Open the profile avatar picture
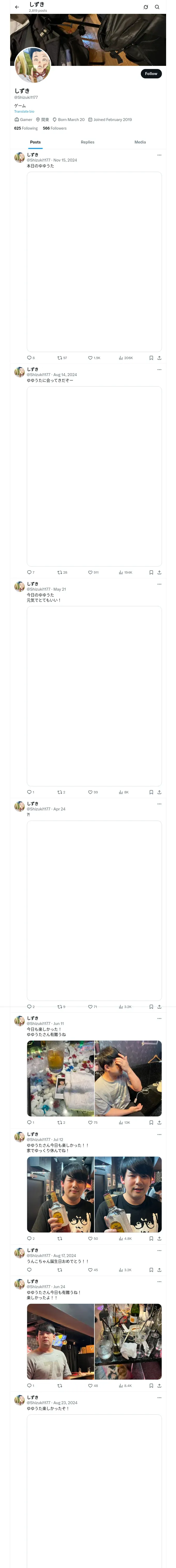This screenshot has height=1568, width=176. pos(33,65)
